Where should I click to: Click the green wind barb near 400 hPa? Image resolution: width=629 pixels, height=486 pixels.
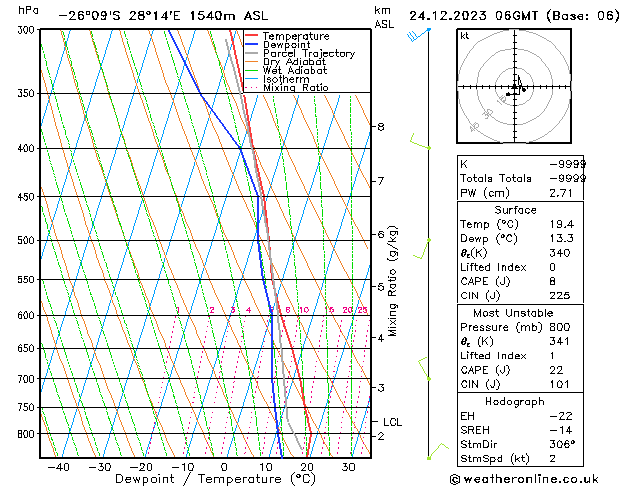tap(420, 142)
